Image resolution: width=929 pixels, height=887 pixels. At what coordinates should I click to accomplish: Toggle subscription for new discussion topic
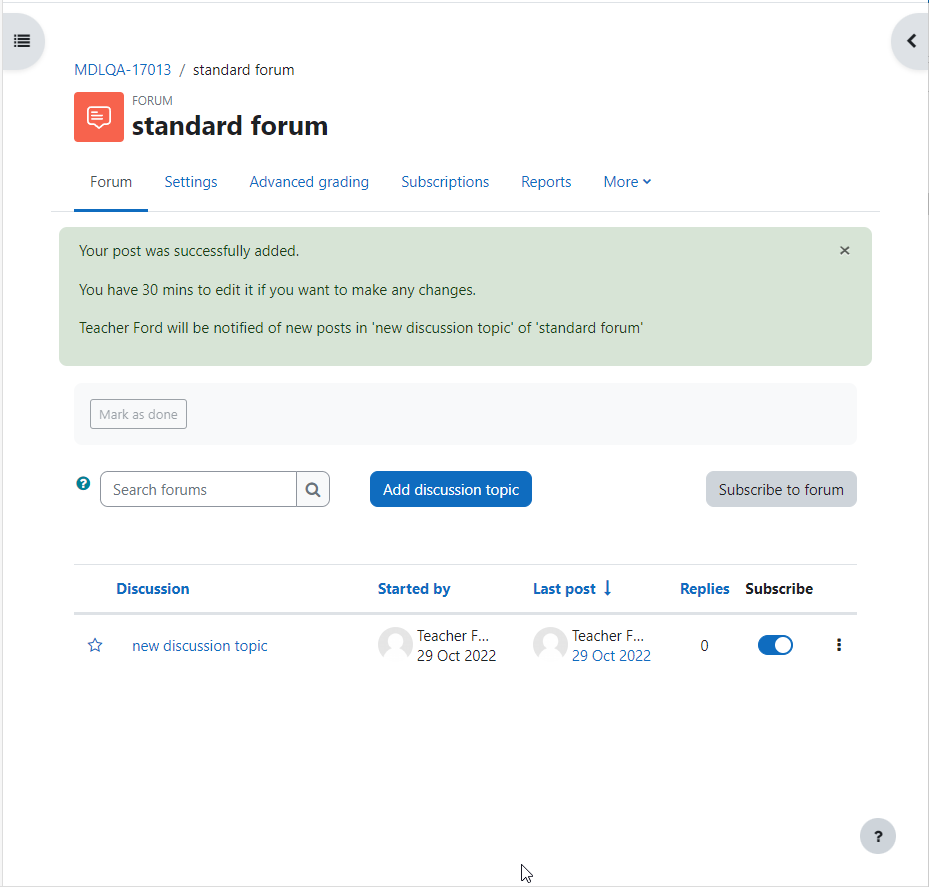pyautogui.click(x=775, y=645)
